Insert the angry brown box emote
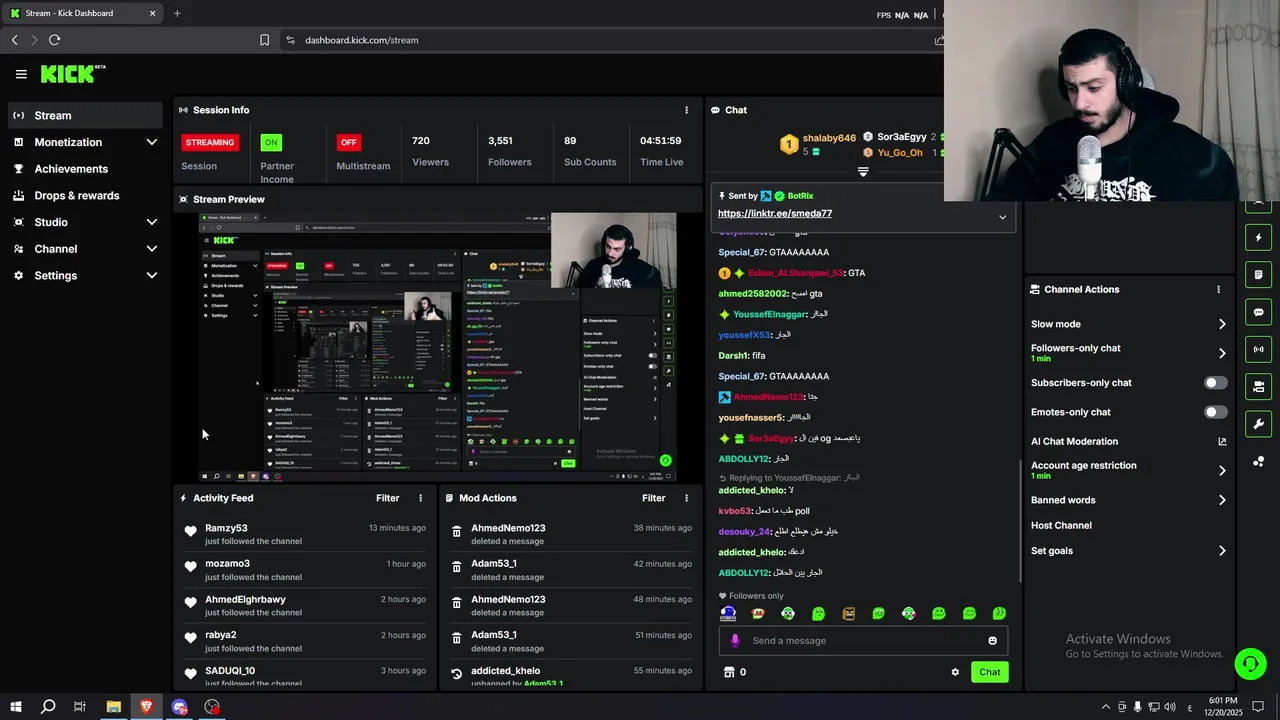The image size is (1280, 720). [849, 613]
